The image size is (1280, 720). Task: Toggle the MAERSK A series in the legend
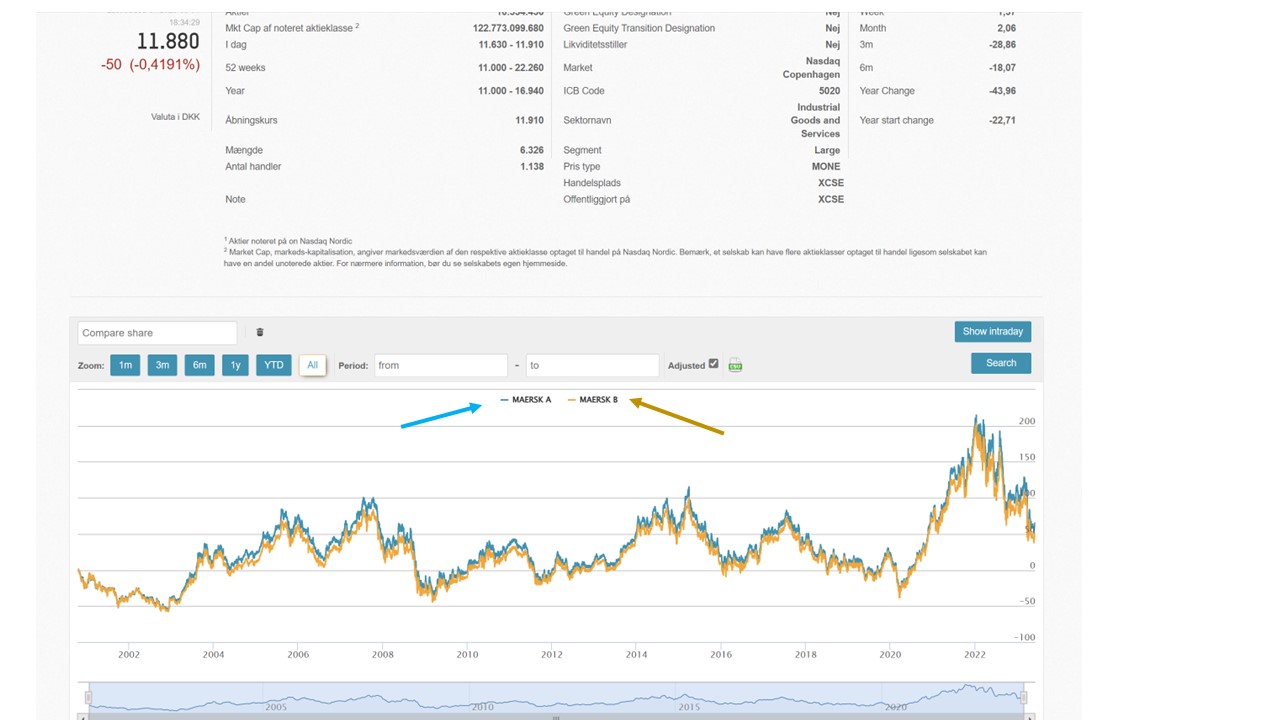coord(526,400)
